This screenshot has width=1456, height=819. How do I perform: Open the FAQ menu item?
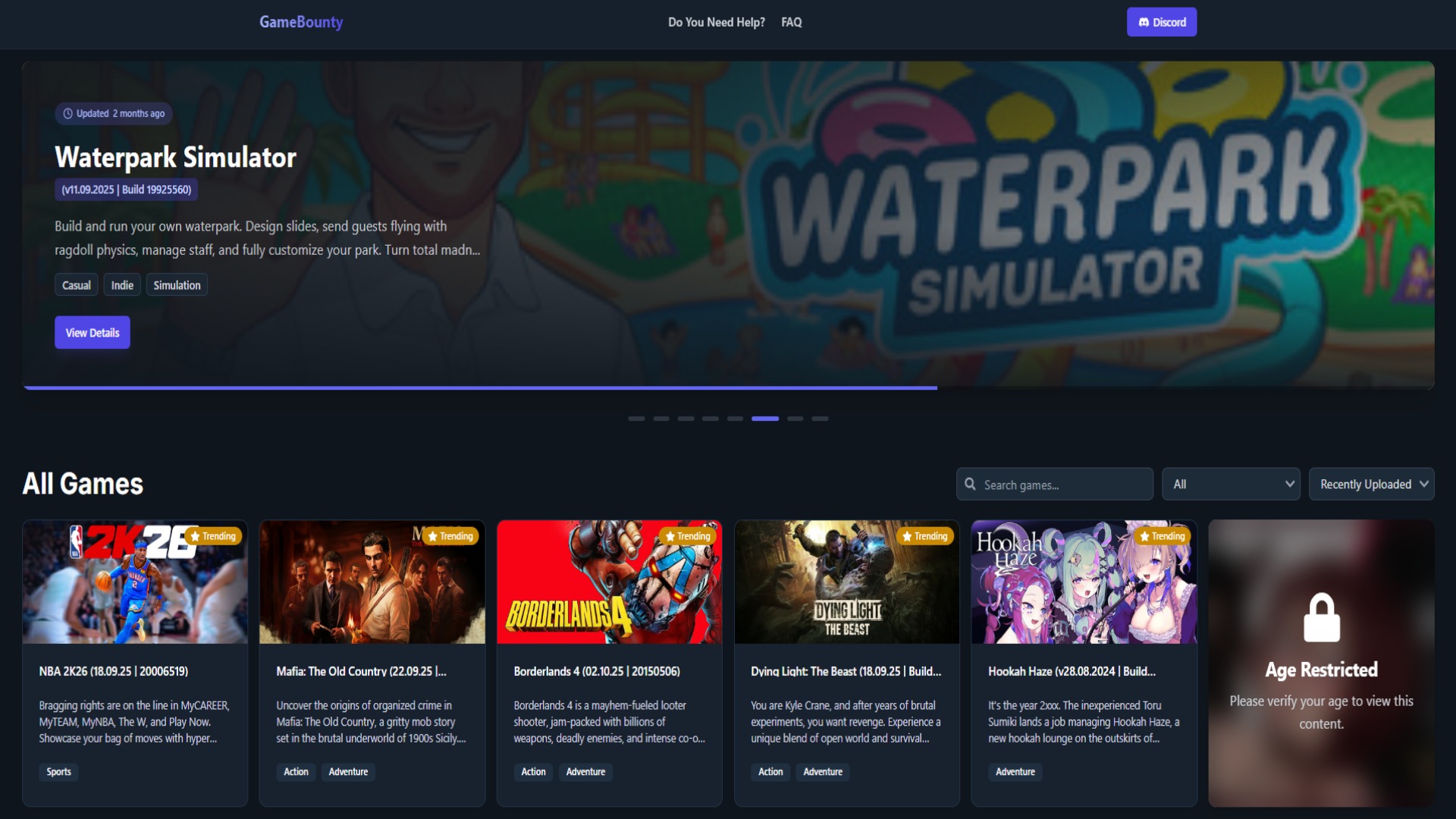pyautogui.click(x=791, y=22)
